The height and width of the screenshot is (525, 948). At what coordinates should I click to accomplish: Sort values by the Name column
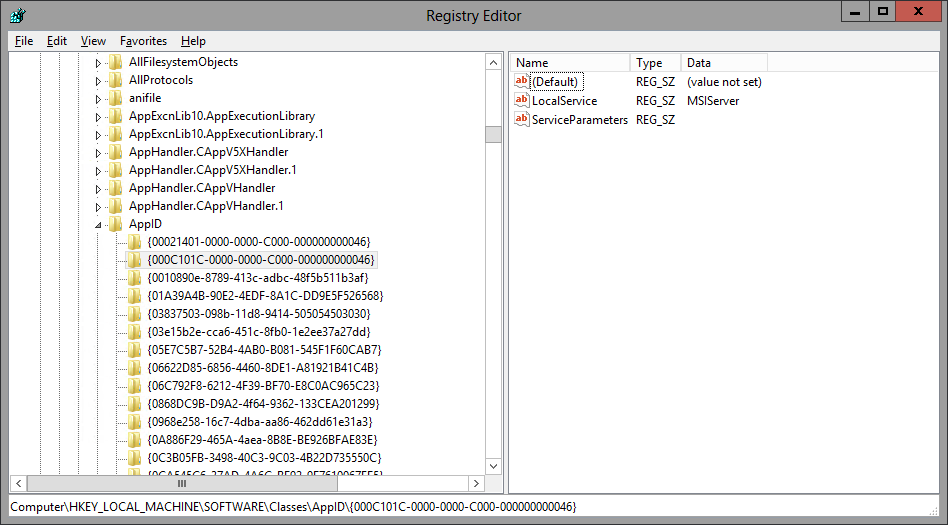coord(571,63)
